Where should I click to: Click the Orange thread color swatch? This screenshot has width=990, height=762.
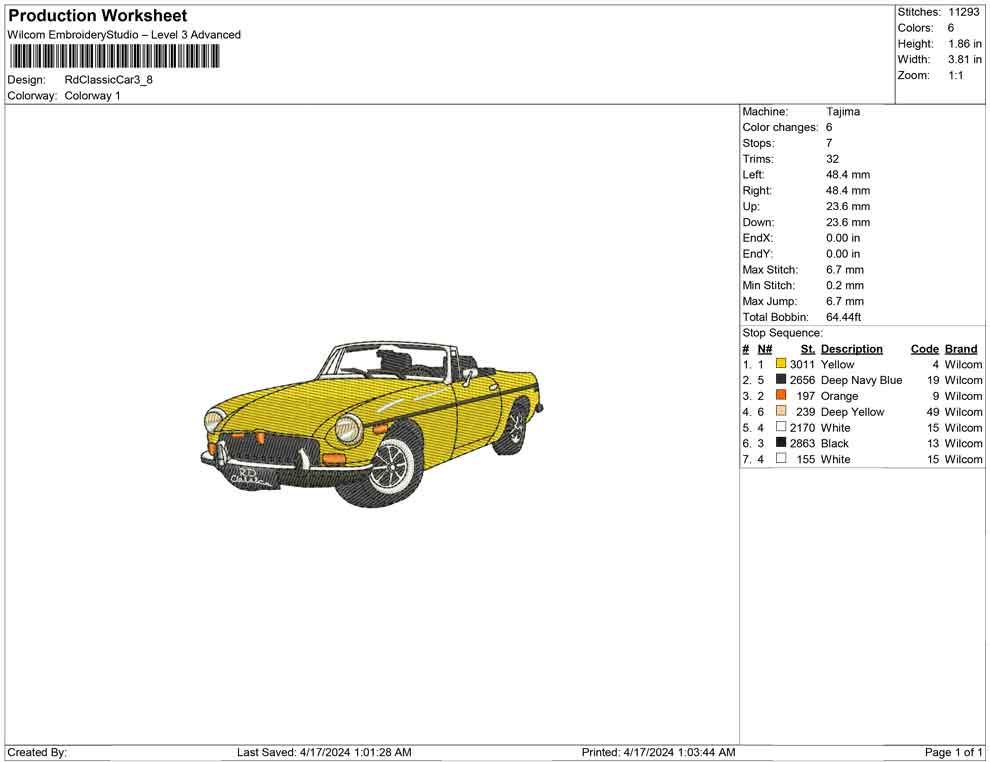click(781, 396)
